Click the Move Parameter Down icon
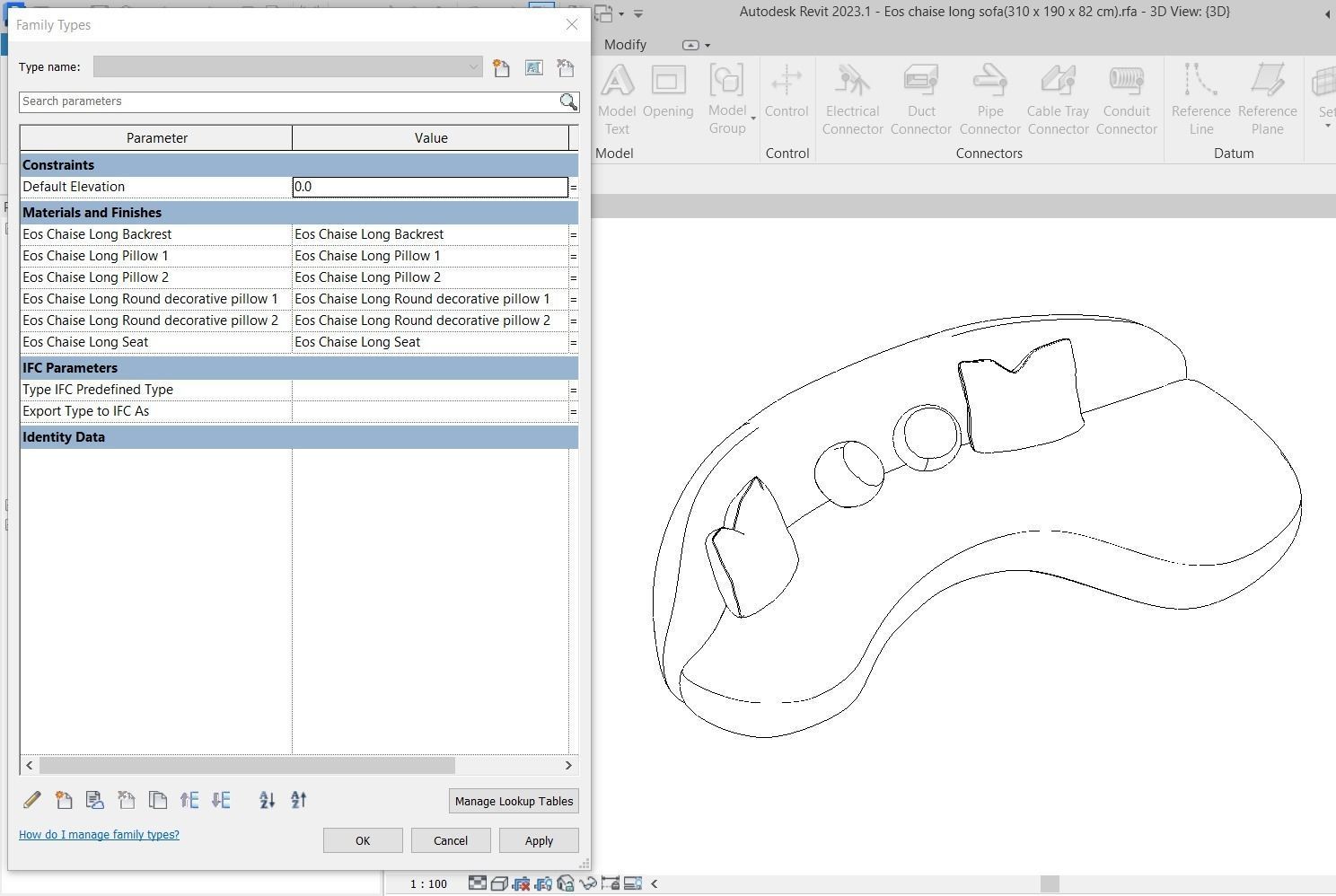This screenshot has width=1336, height=896. 221,800
